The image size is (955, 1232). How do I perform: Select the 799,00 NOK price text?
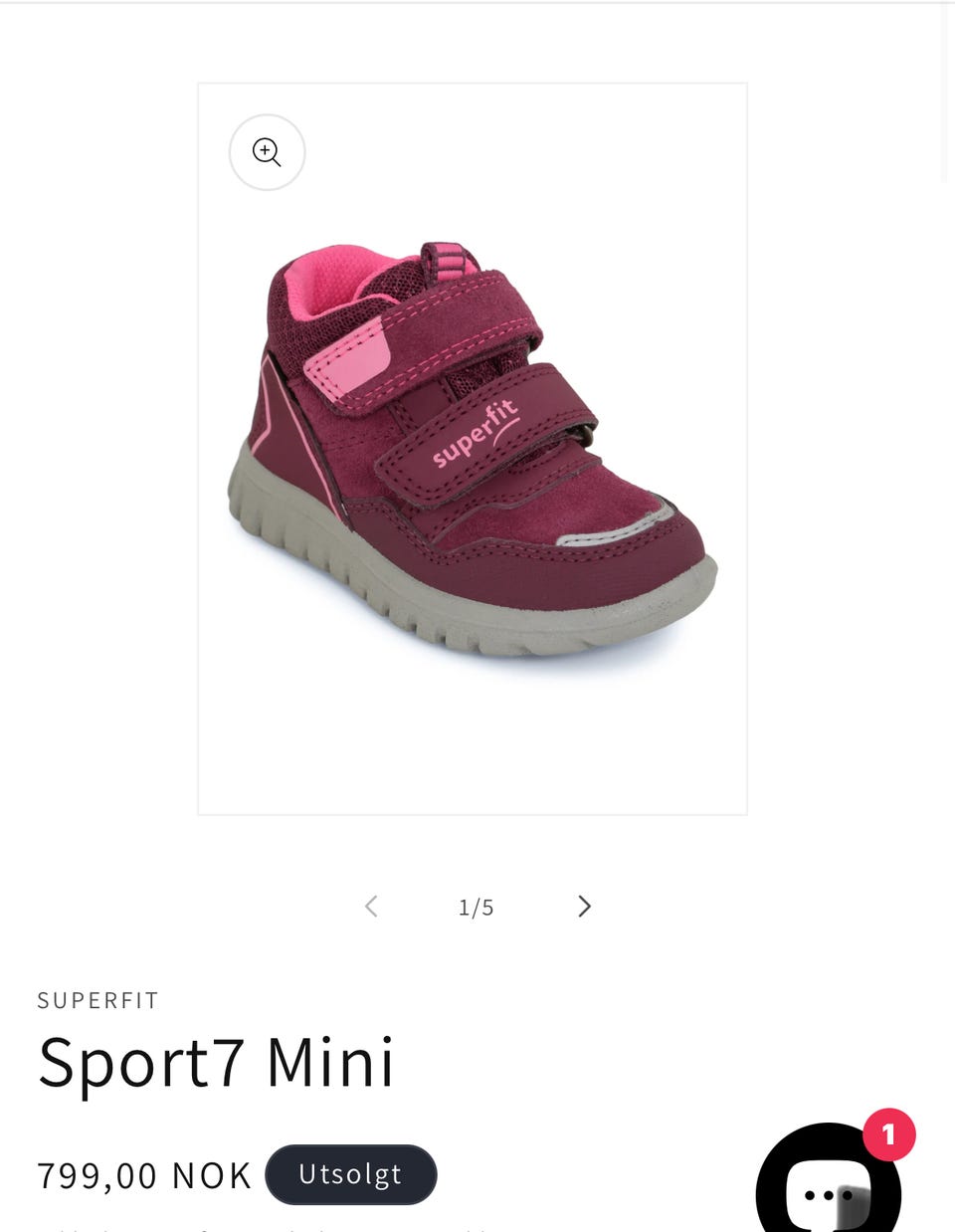click(144, 1175)
